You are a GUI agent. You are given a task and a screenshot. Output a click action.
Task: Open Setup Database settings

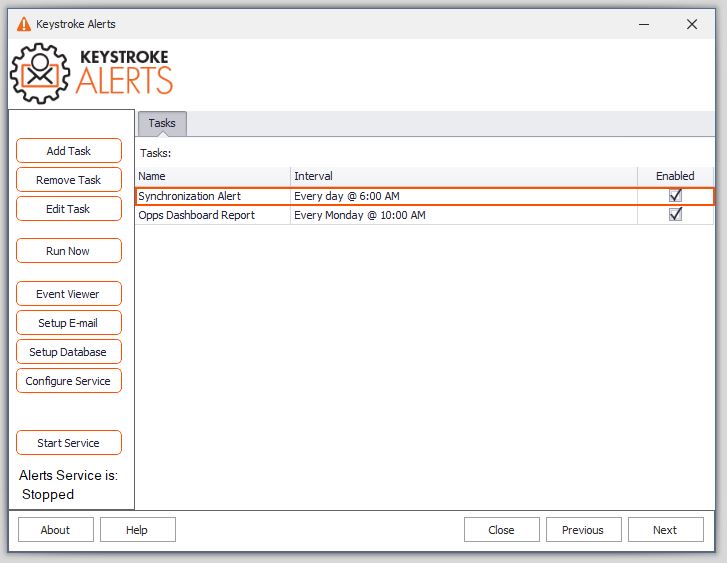coord(69,352)
